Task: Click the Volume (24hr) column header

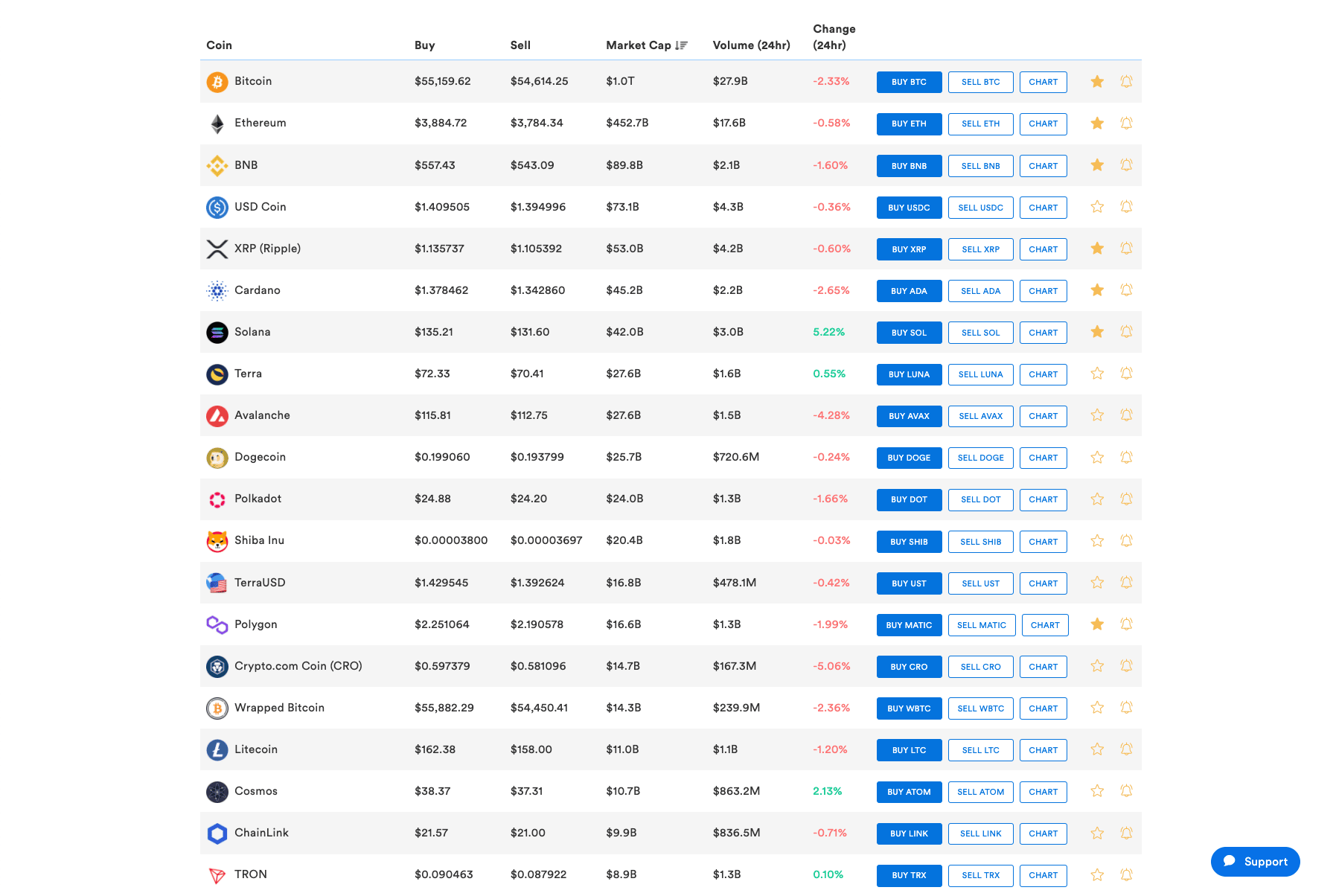Action: click(751, 45)
